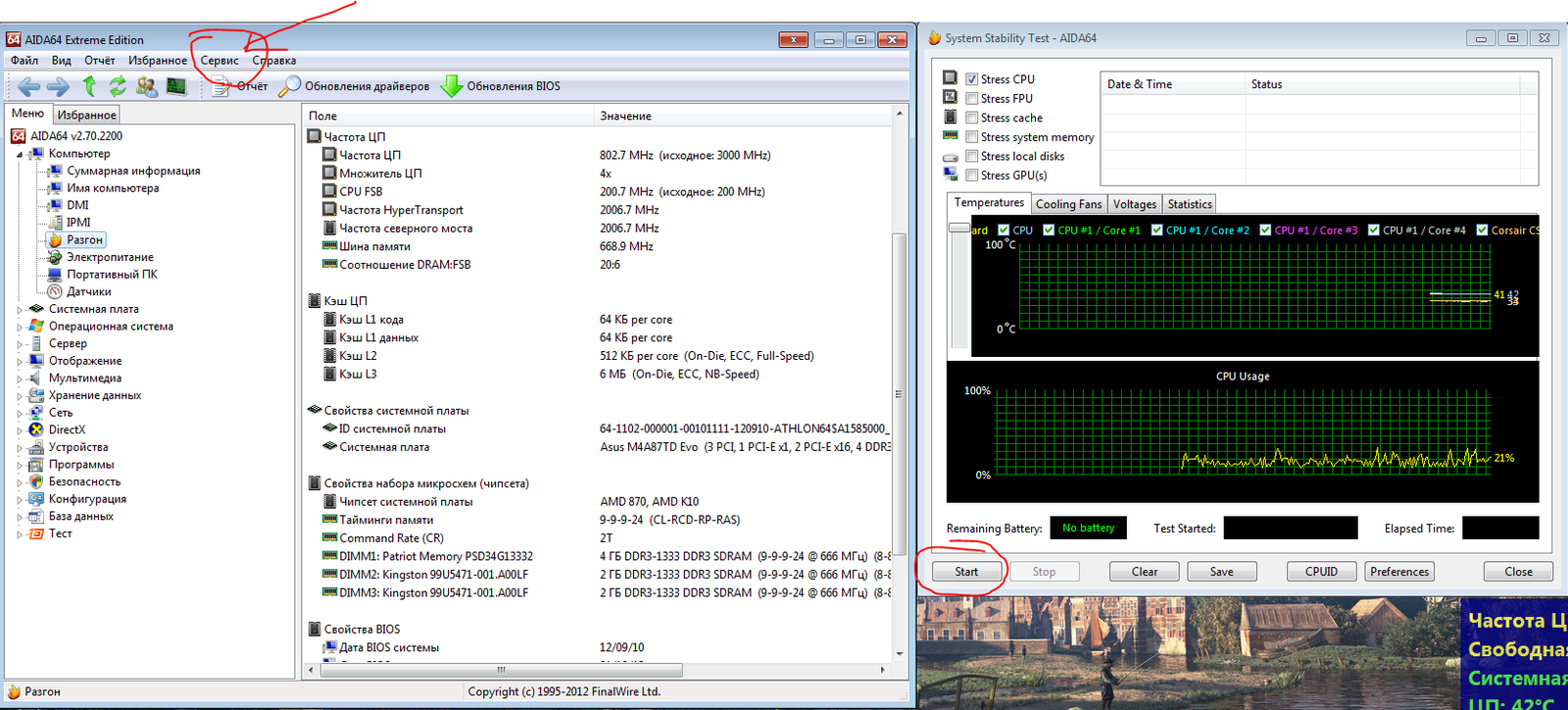1568x710 pixels.
Task: Click the Значение column header
Action: [625, 116]
